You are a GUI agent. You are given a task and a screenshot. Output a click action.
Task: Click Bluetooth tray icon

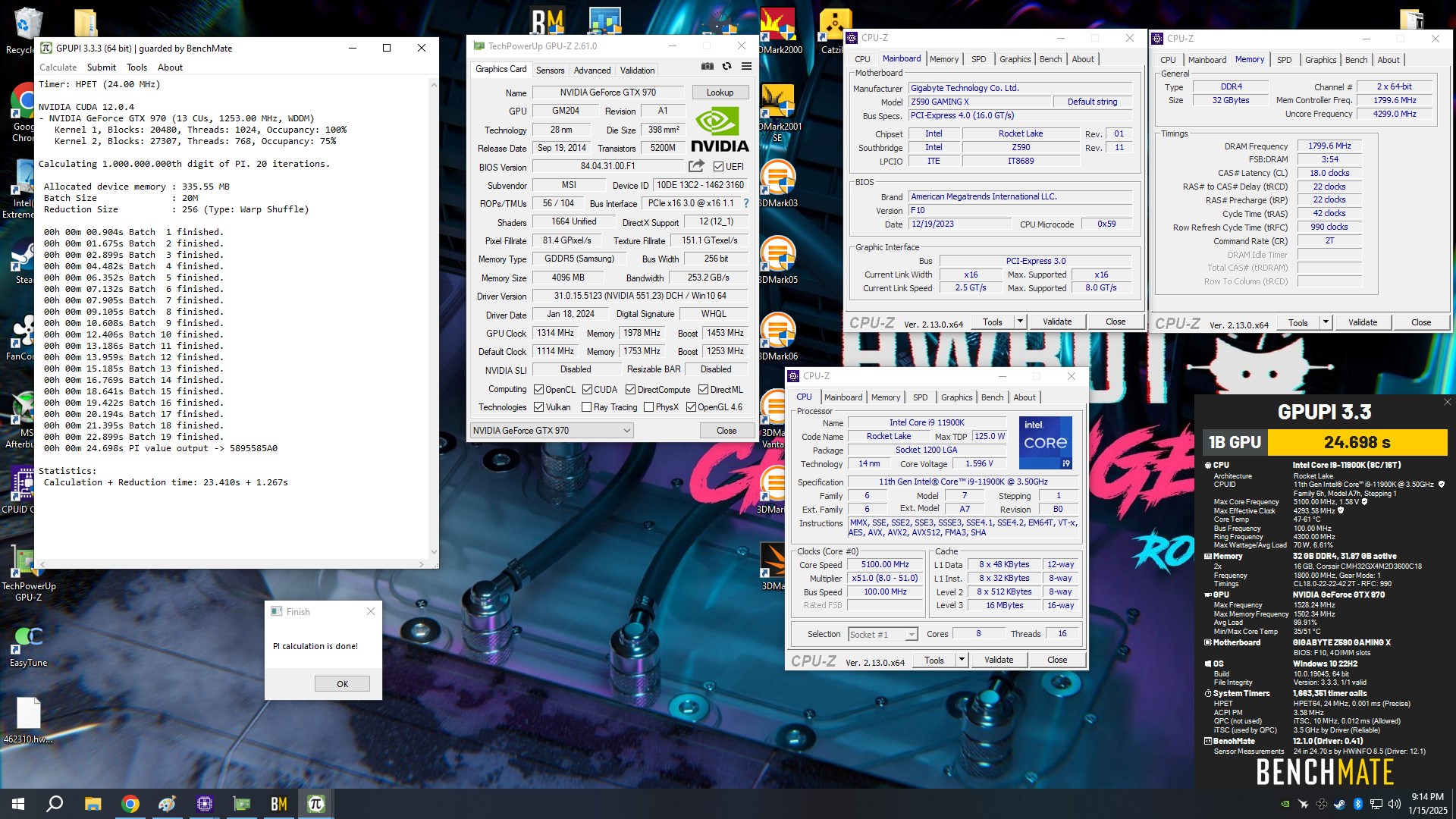1357,804
